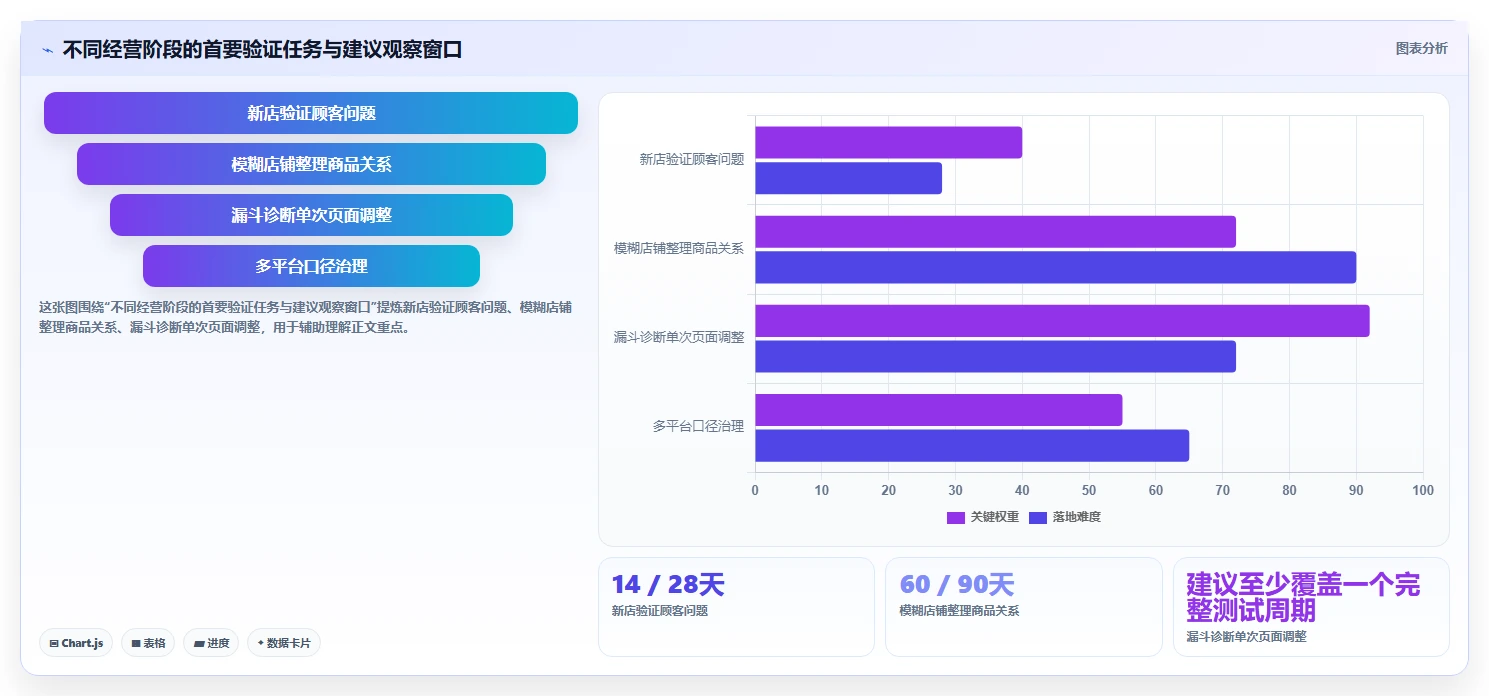The width and height of the screenshot is (1489, 696).
Task: Click the 落地难度 bar for 模糊店铺整理商品关系
Action: point(1055,267)
